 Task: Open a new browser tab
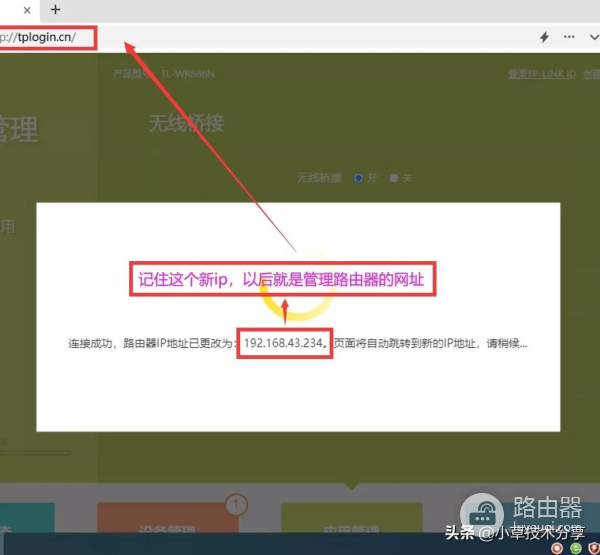[55, 10]
